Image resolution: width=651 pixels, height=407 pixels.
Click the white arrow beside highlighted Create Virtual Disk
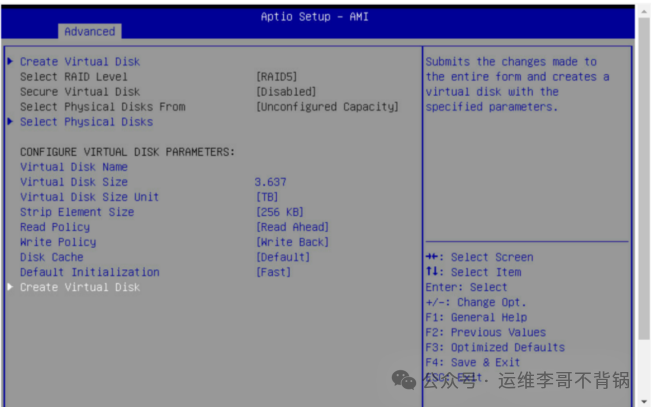pyautogui.click(x=10, y=287)
